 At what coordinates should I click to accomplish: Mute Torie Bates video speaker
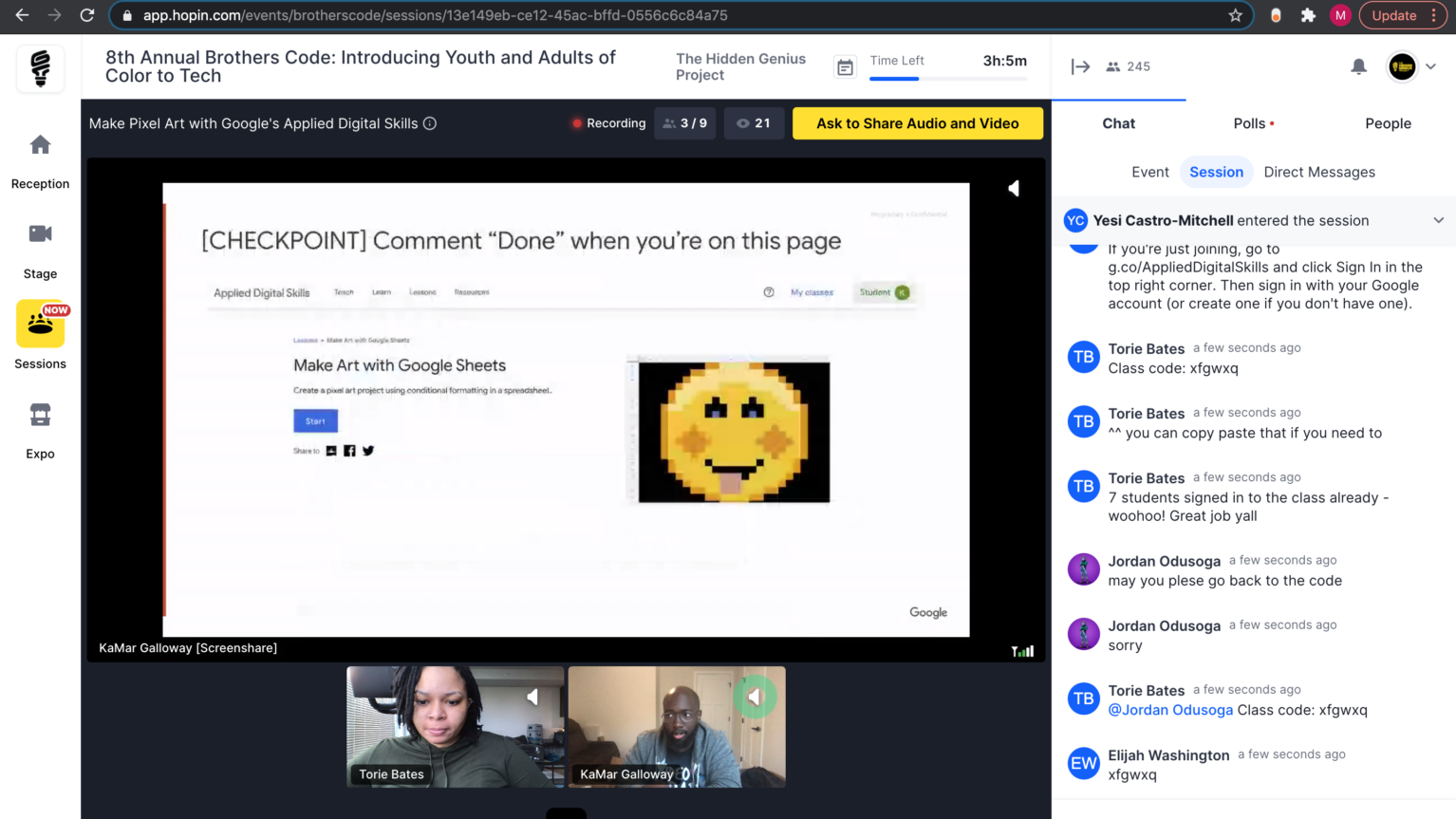[532, 698]
